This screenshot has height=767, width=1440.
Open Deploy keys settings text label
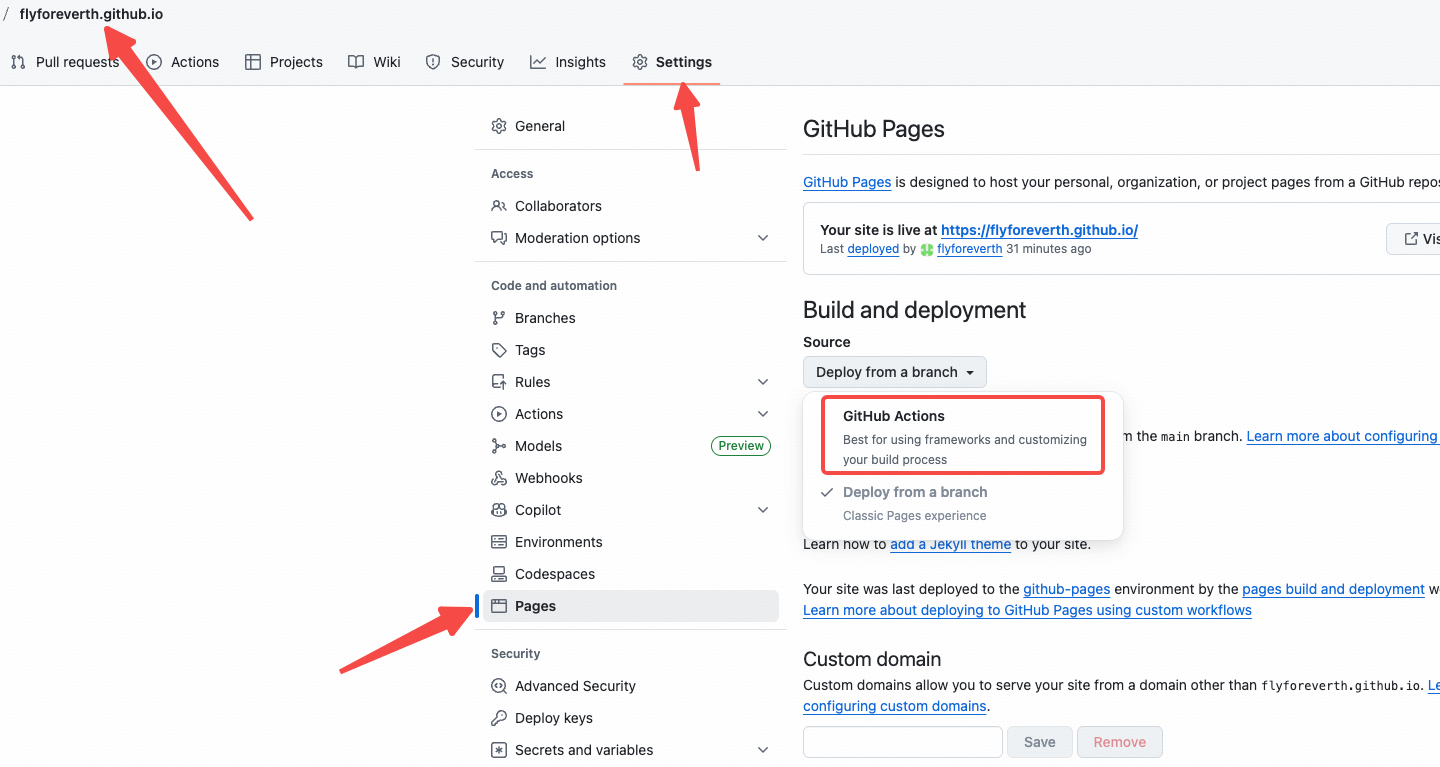click(x=554, y=718)
